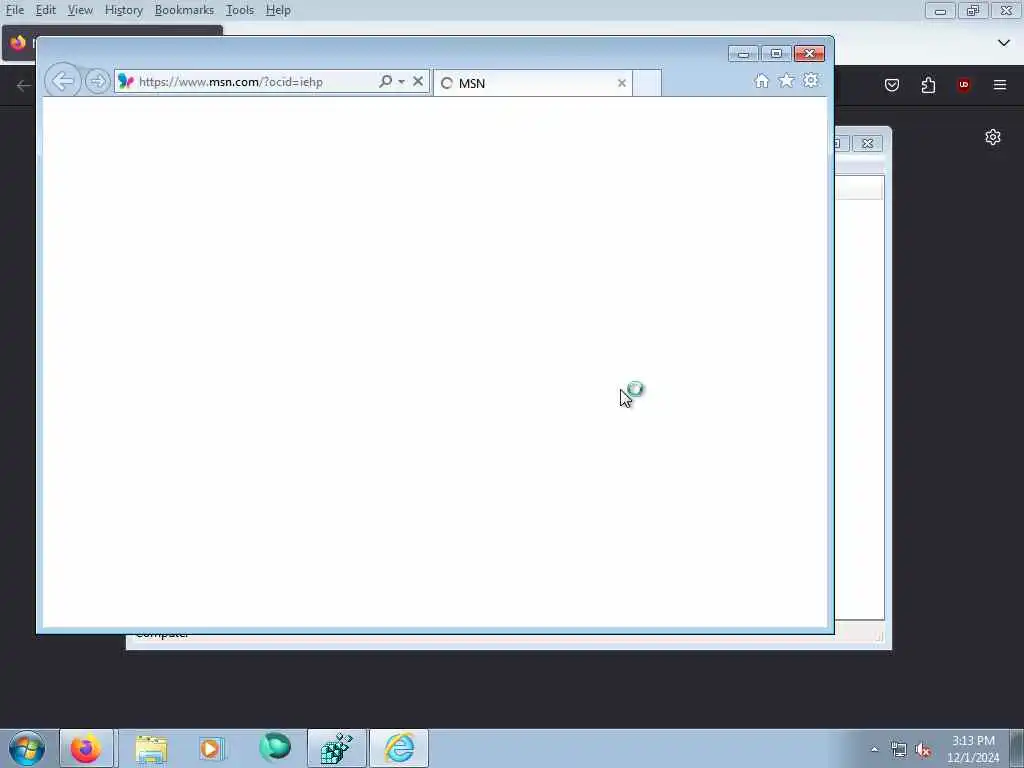Show hidden system tray icons
This screenshot has height=768, width=1024.
tap(874, 750)
